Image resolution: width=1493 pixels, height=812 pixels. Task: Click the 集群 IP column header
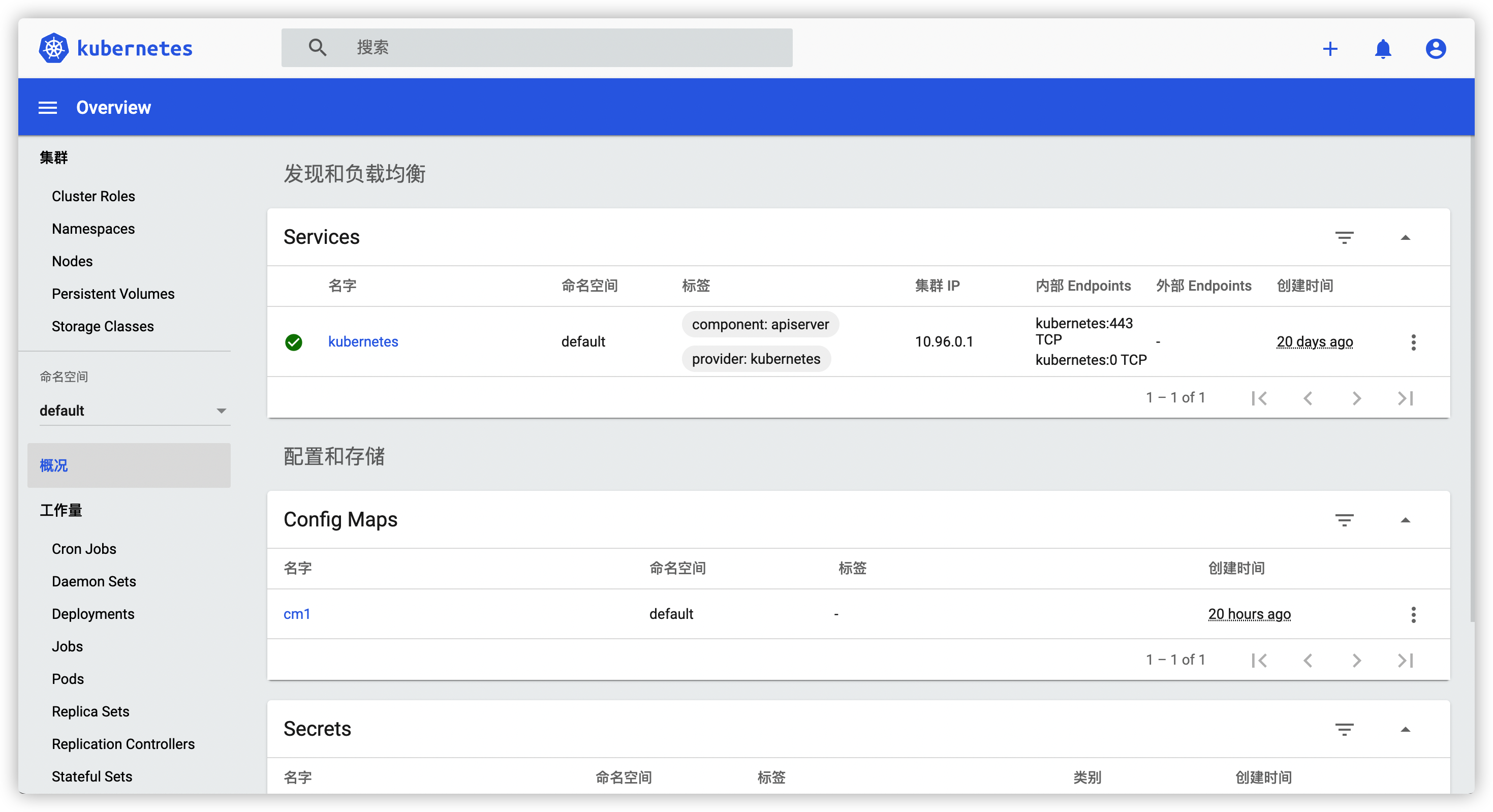click(937, 286)
